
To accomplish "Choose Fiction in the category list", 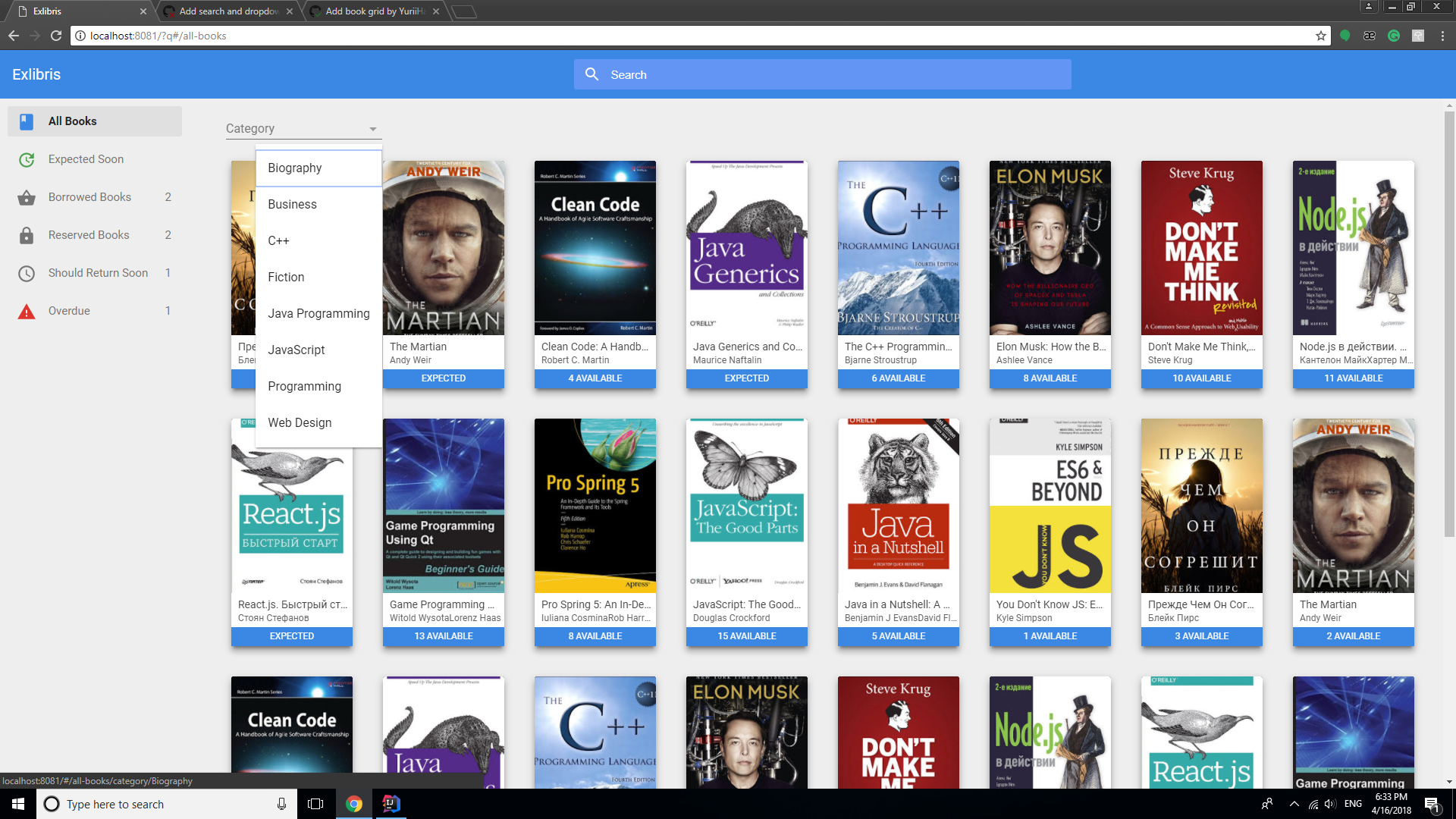I will 318,277.
